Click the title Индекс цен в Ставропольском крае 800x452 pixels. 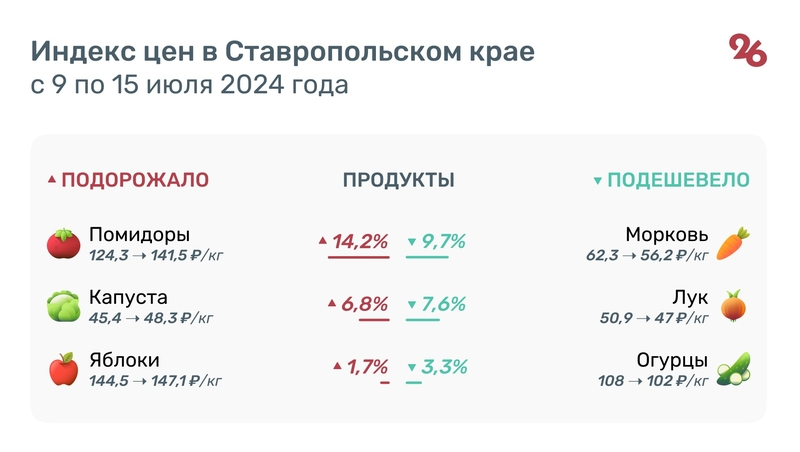[x=282, y=51]
